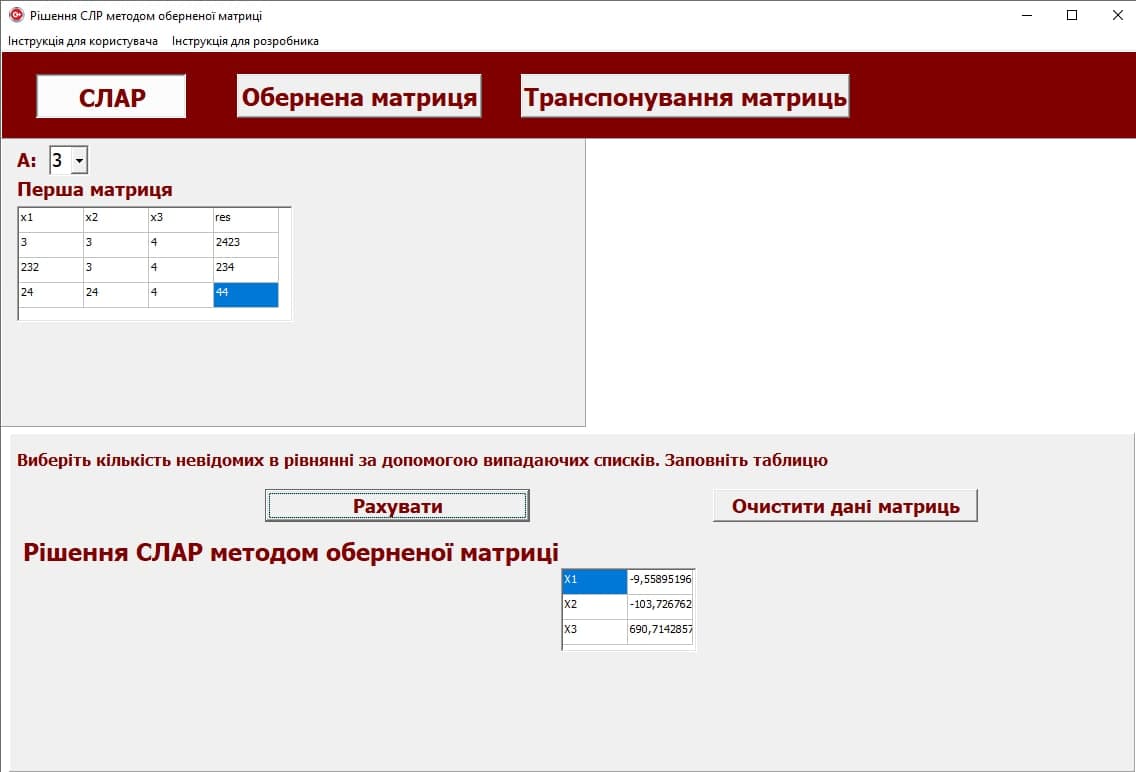
Task: Open the Транспонування матриць section
Action: coord(685,96)
